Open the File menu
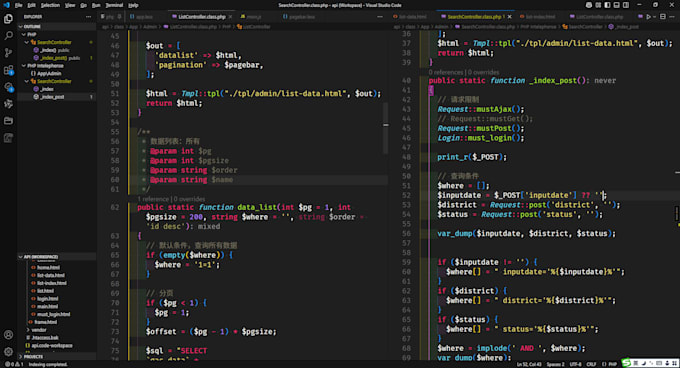Screen dimensions: 680x368 (x=18, y=5)
